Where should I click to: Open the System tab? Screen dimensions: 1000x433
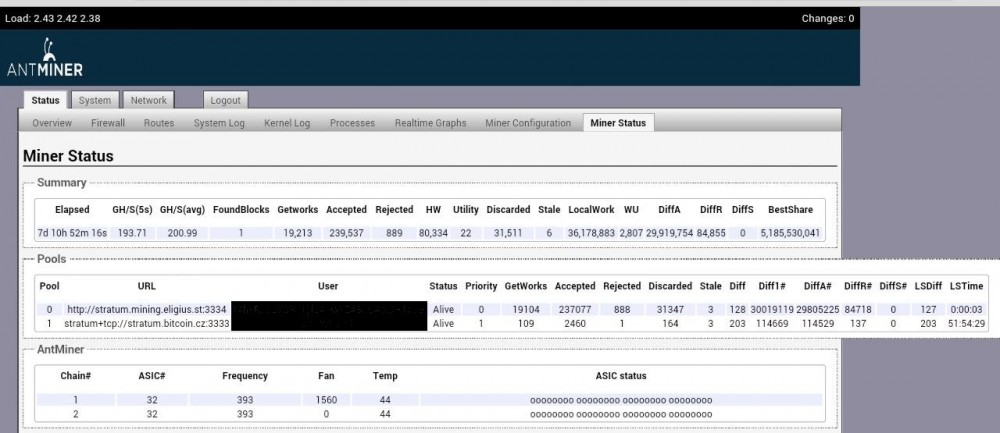click(x=95, y=100)
